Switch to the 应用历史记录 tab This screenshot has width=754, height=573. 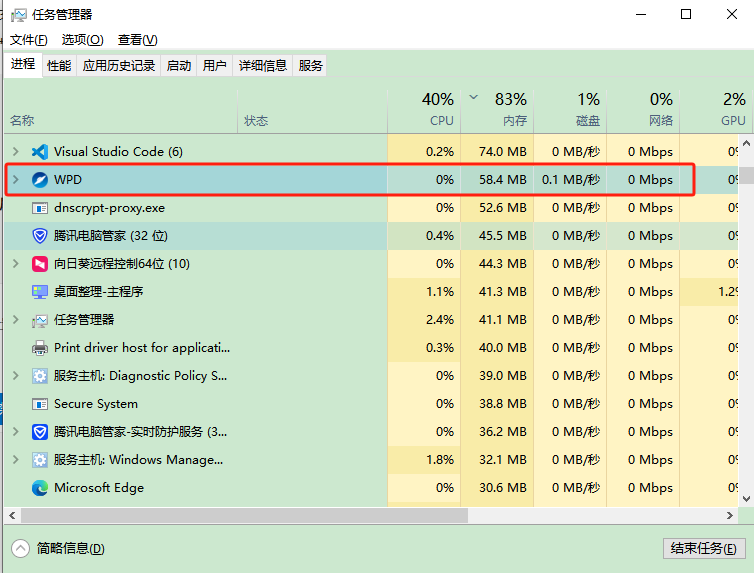pos(119,65)
